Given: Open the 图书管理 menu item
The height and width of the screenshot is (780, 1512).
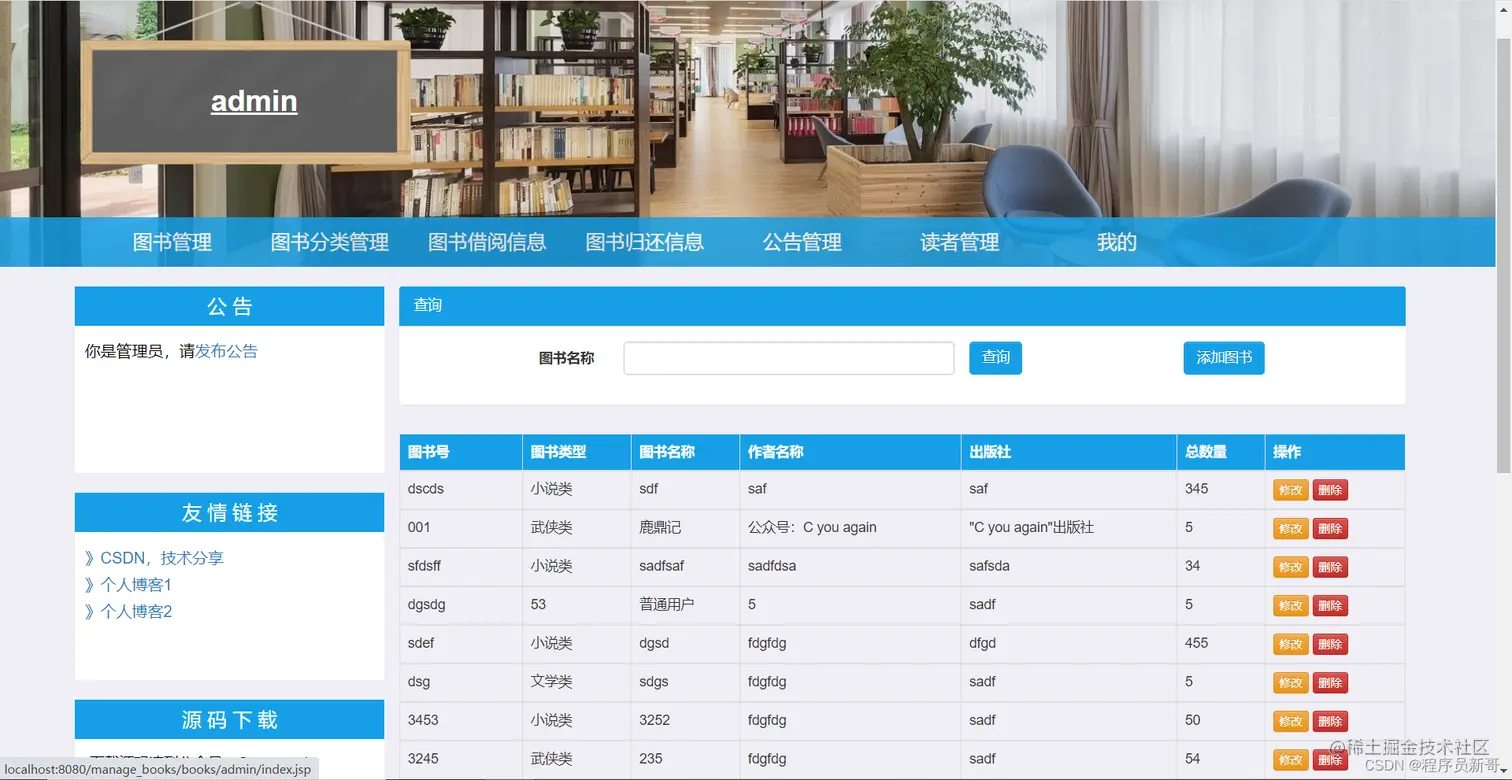Looking at the screenshot, I should (x=172, y=242).
